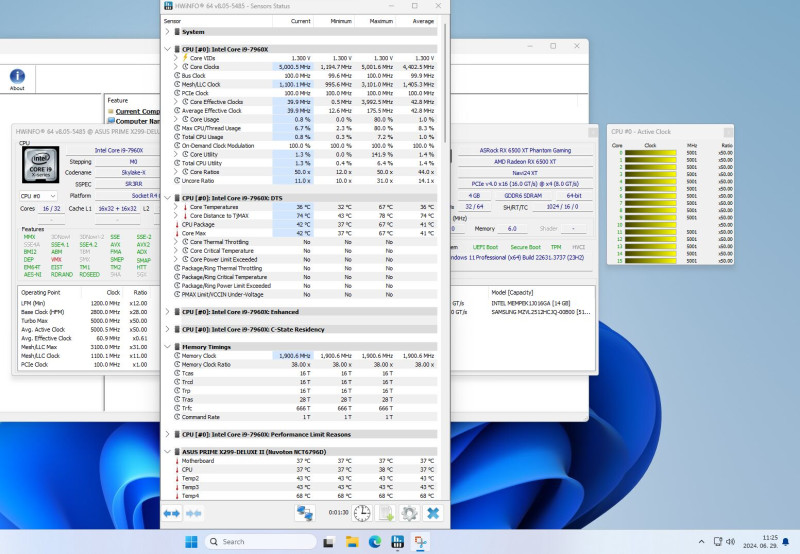The width and height of the screenshot is (800, 554).
Task: Collapse Memory Timings group
Action: click(x=167, y=347)
